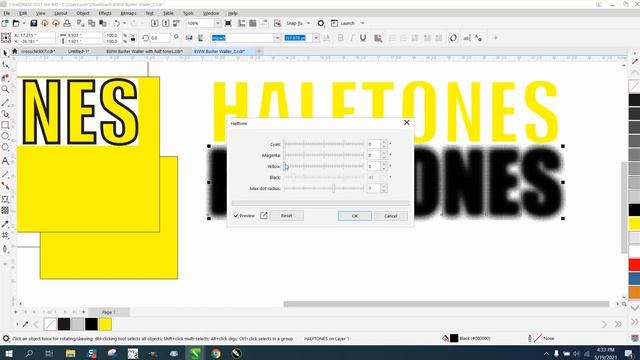
Task: Click the Text properties icon next to Underline
Action: [378, 38]
